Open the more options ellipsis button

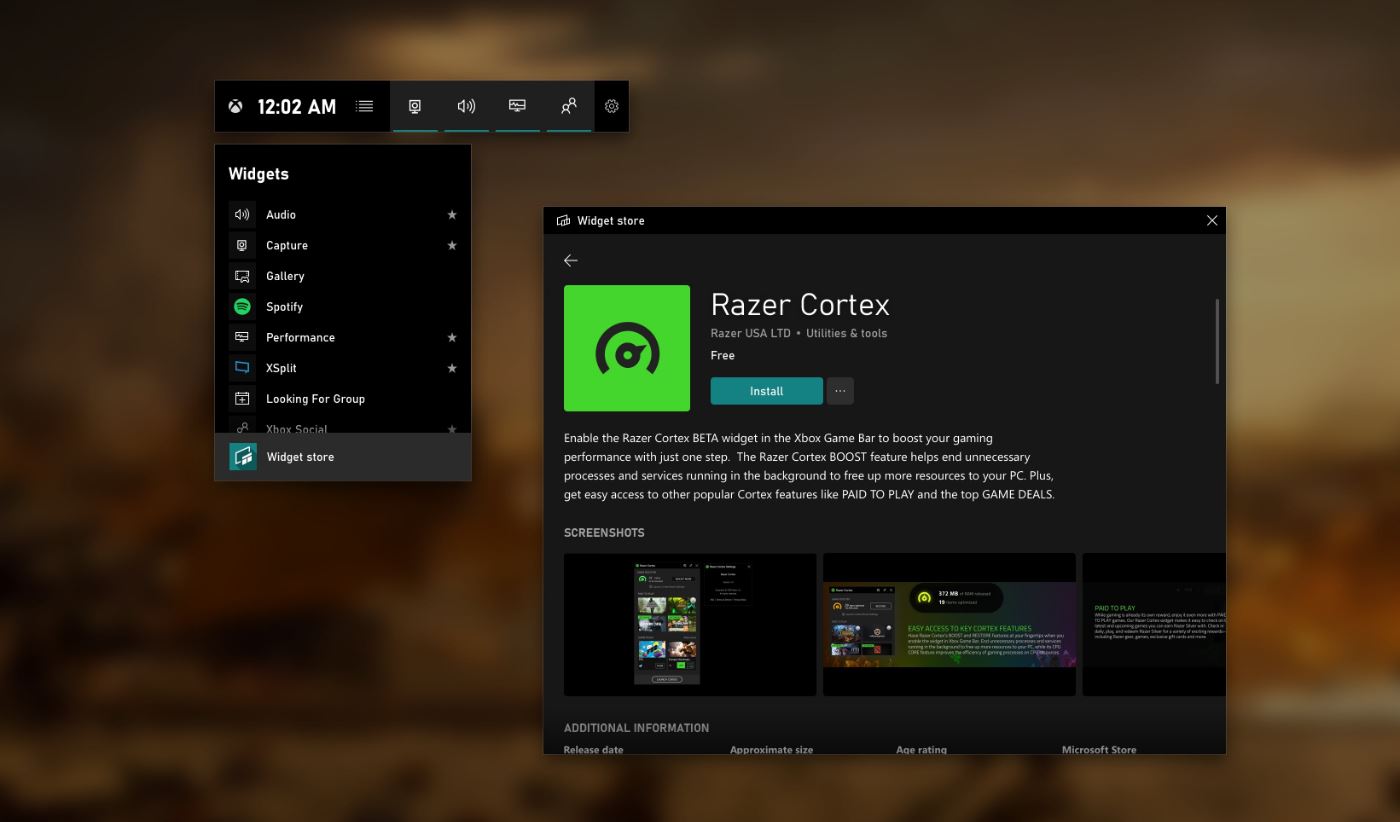[840, 391]
